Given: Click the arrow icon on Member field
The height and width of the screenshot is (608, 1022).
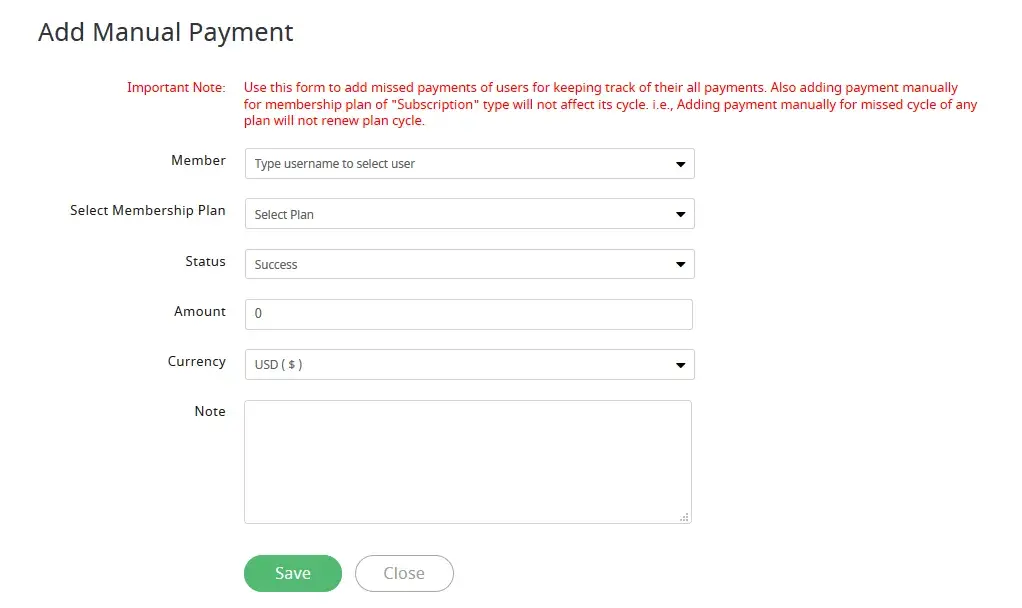Looking at the screenshot, I should [x=680, y=164].
